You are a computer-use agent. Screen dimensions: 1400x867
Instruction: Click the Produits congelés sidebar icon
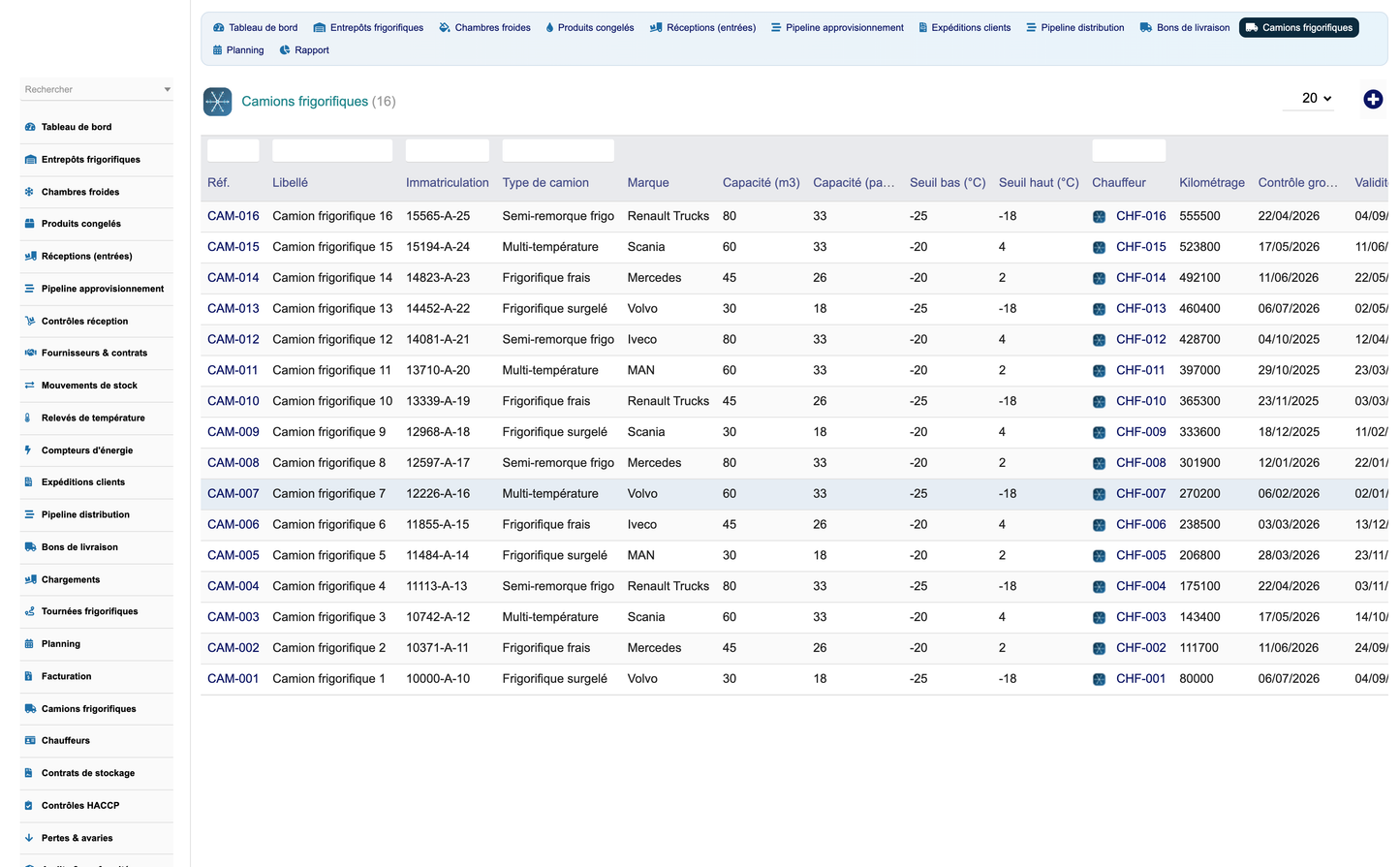[29, 224]
